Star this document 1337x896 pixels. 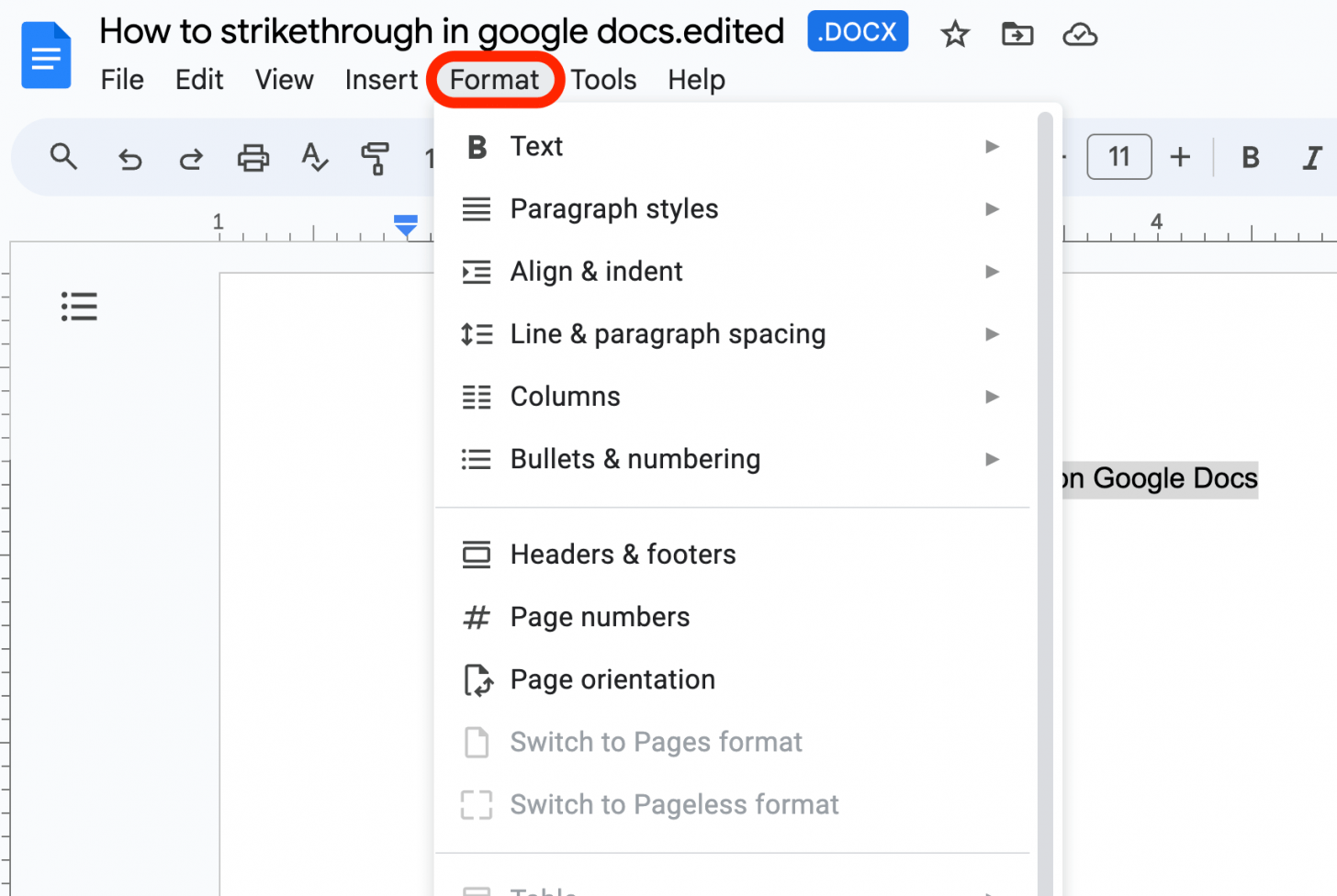pyautogui.click(x=955, y=35)
